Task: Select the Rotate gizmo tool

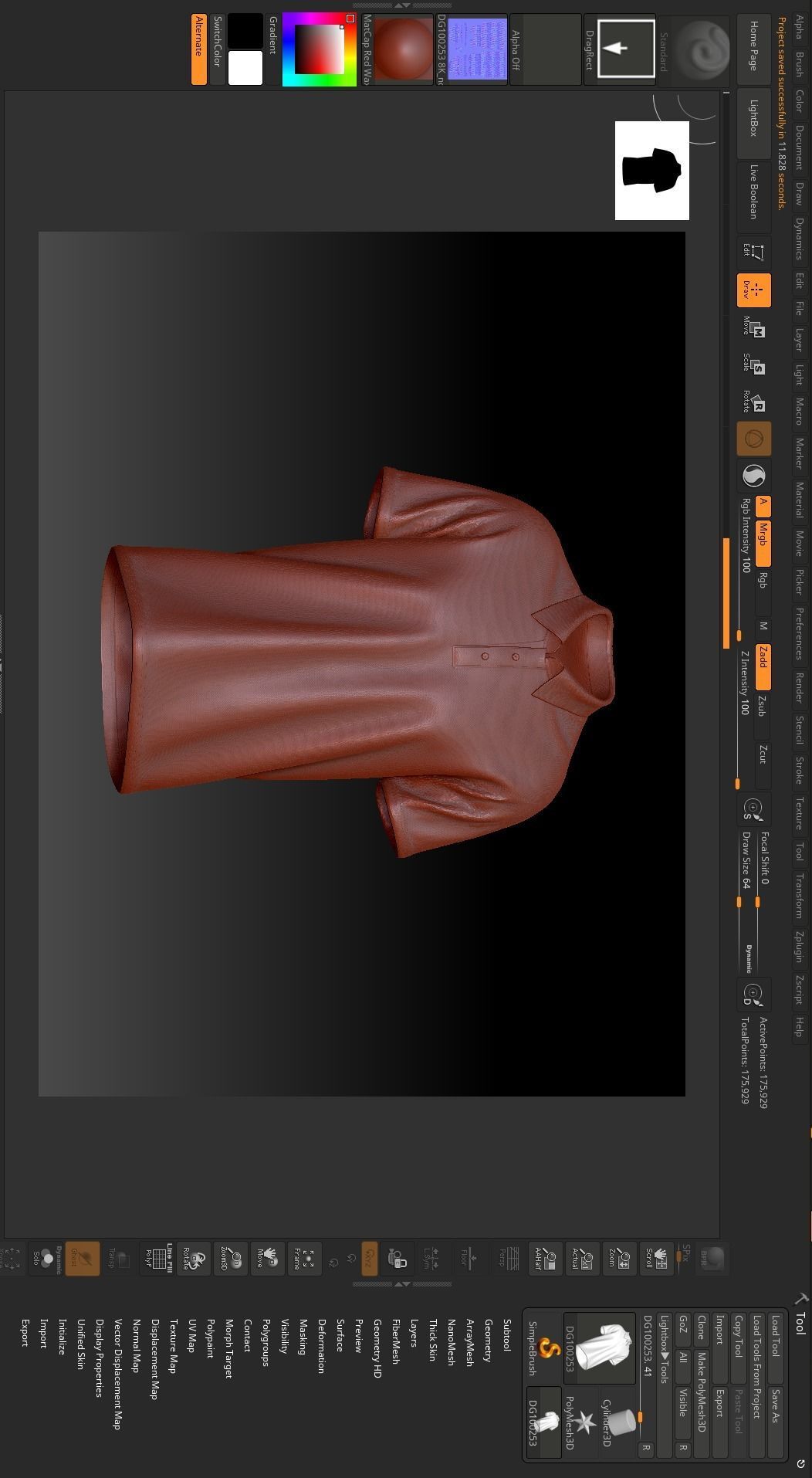Action: [753, 402]
